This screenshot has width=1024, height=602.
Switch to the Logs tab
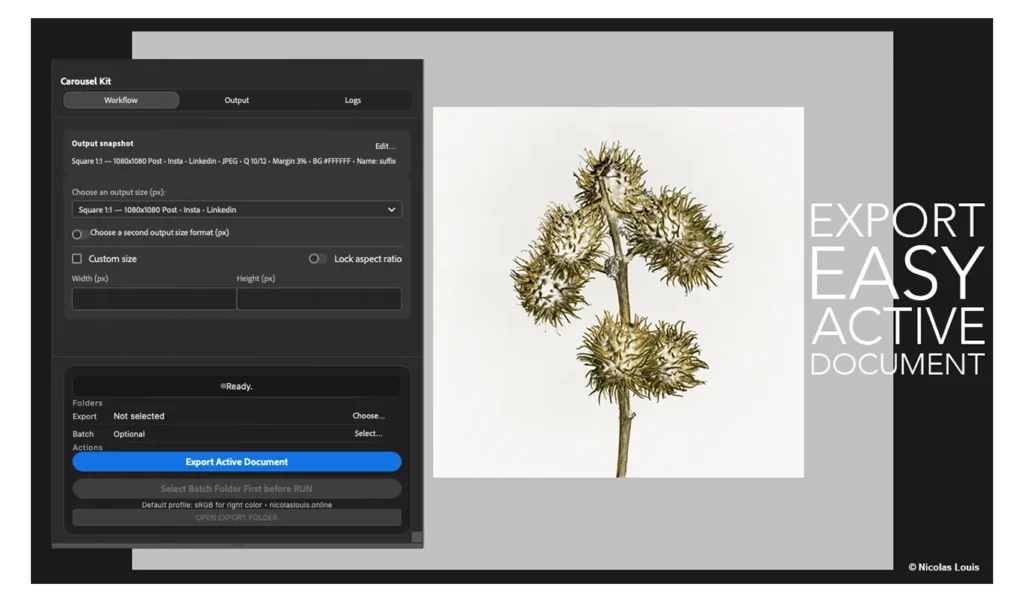352,100
